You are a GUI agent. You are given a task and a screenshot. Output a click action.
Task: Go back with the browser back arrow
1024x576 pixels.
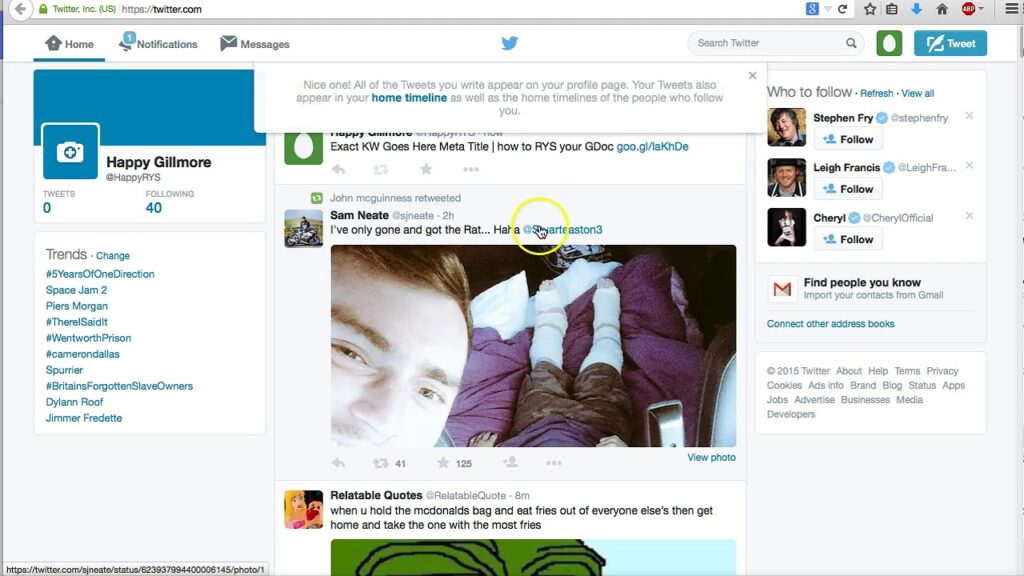[20, 9]
